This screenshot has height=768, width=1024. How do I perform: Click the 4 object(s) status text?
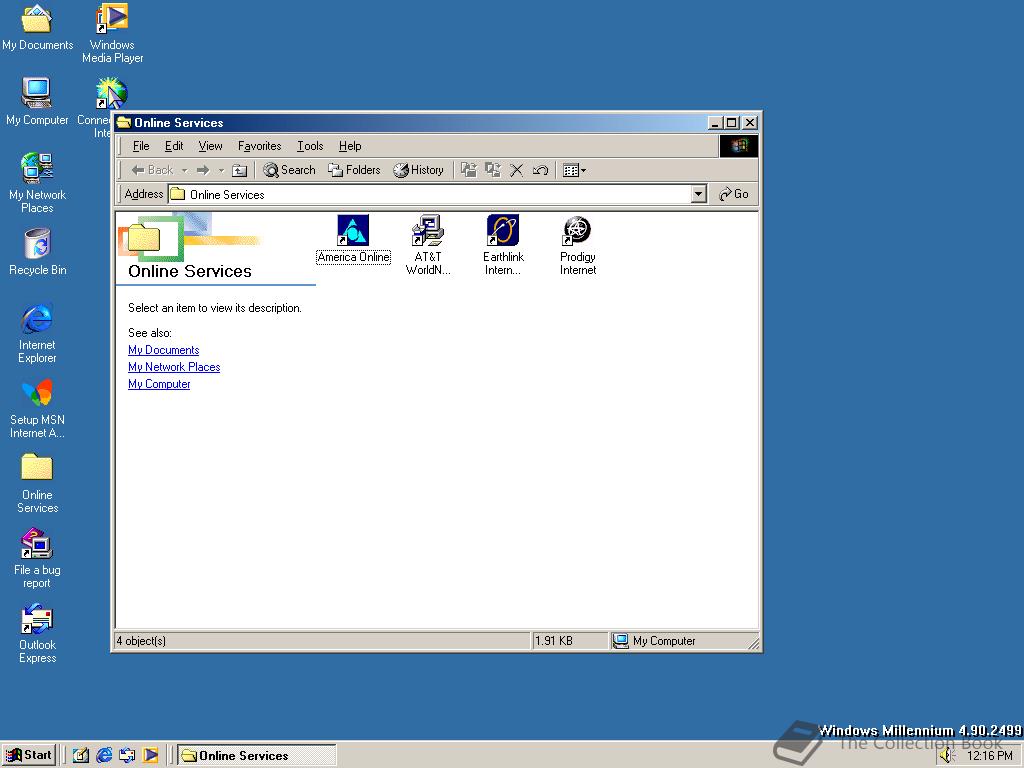[x=142, y=641]
